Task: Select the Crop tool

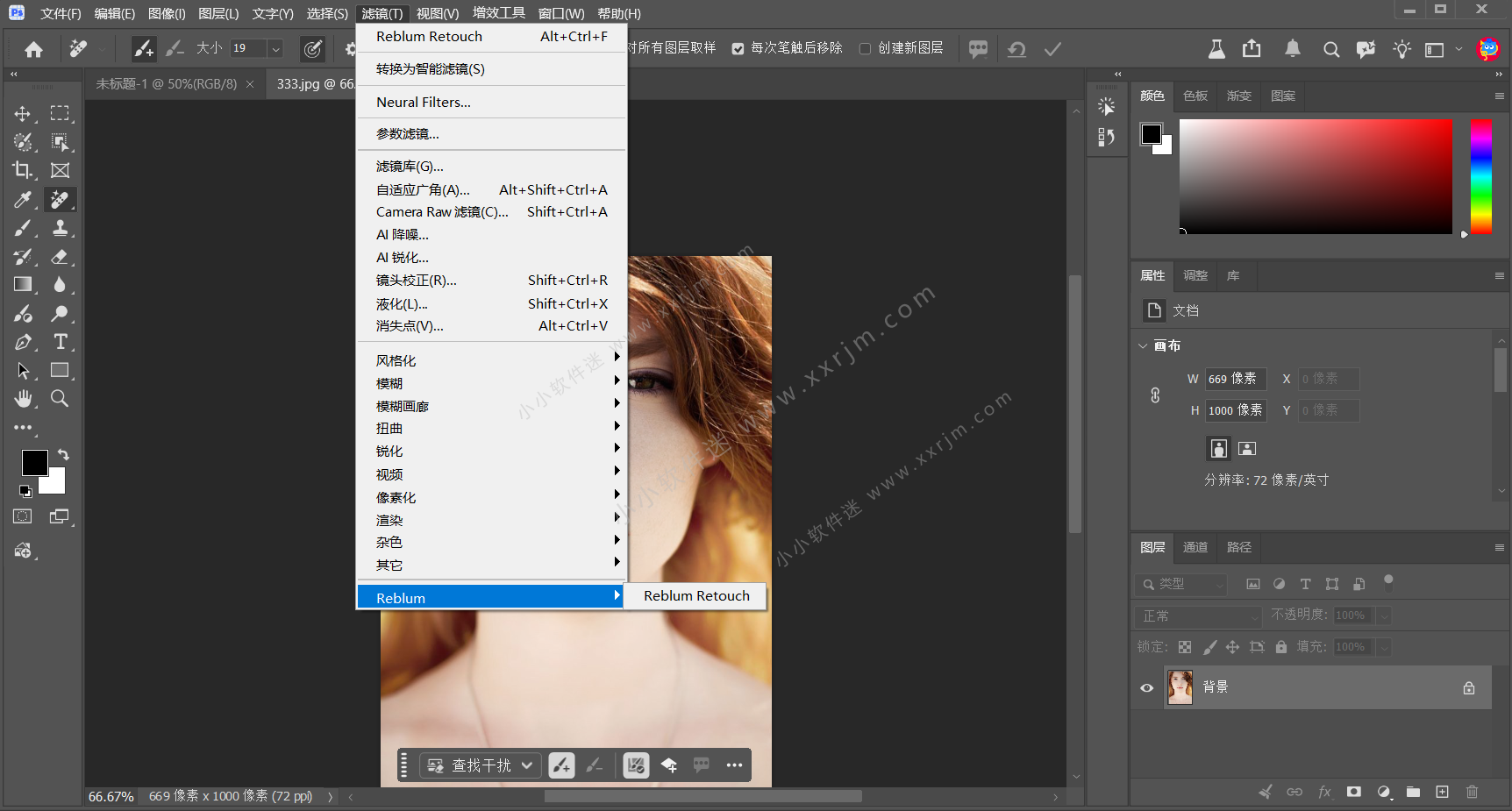Action: click(x=23, y=170)
